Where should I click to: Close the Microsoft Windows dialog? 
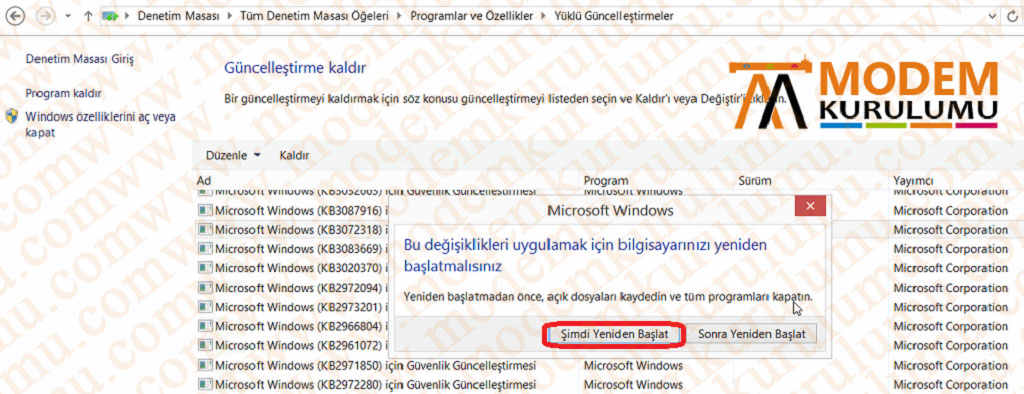tap(810, 206)
